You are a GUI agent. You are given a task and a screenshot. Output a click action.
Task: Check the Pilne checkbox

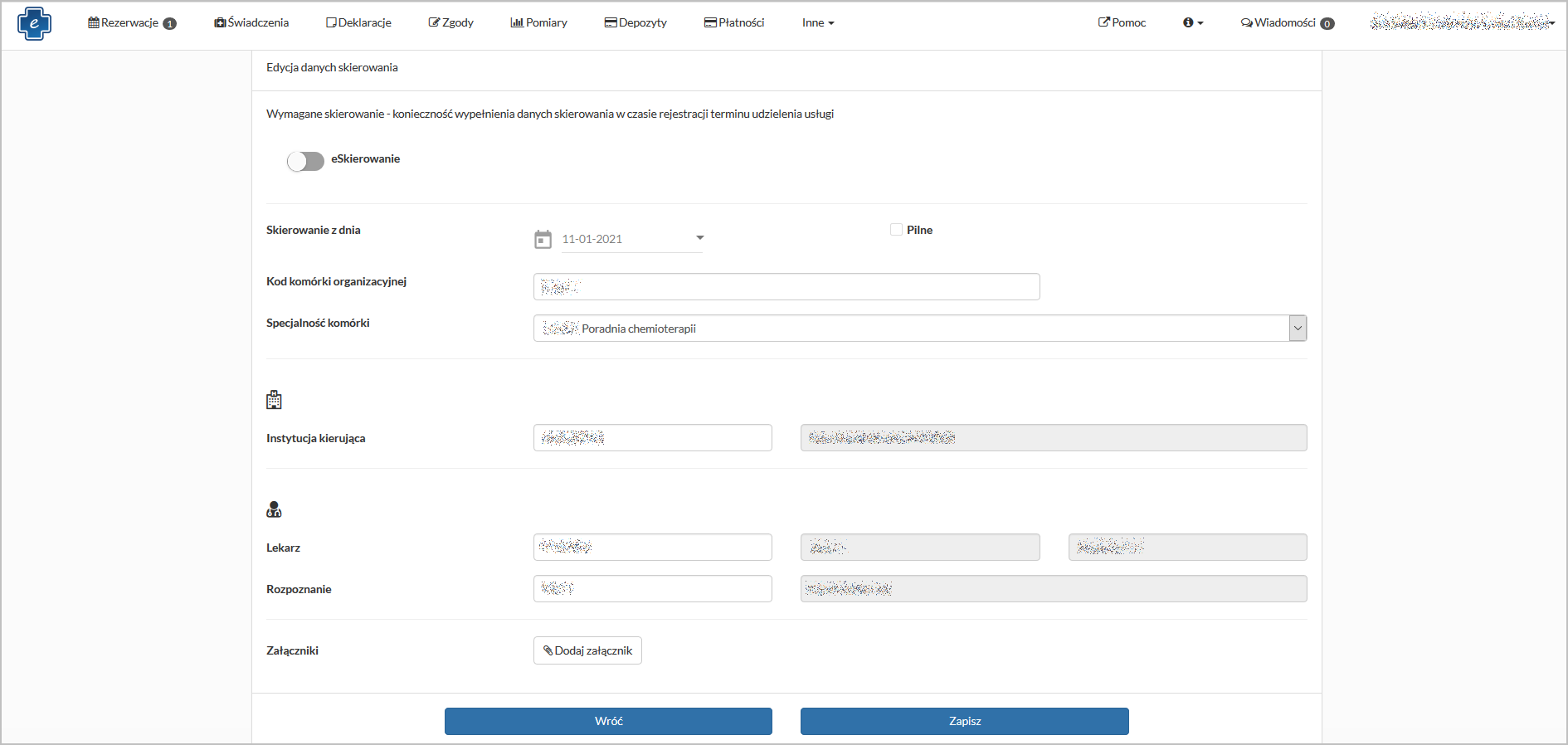click(896, 230)
